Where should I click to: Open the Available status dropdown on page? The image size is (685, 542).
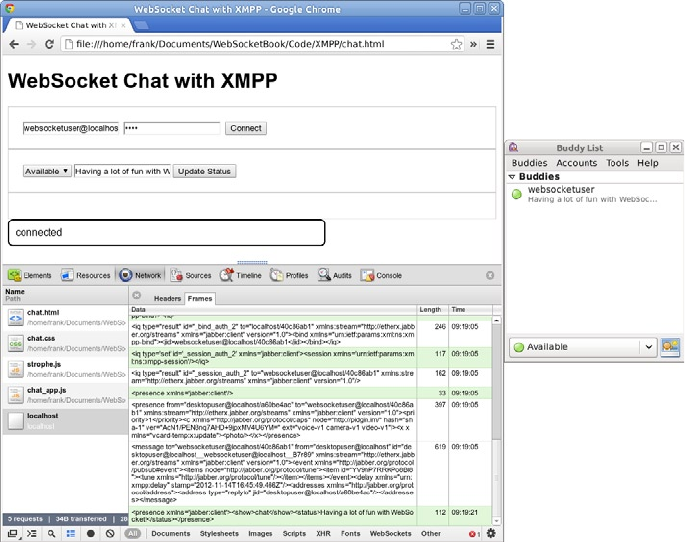pos(47,171)
